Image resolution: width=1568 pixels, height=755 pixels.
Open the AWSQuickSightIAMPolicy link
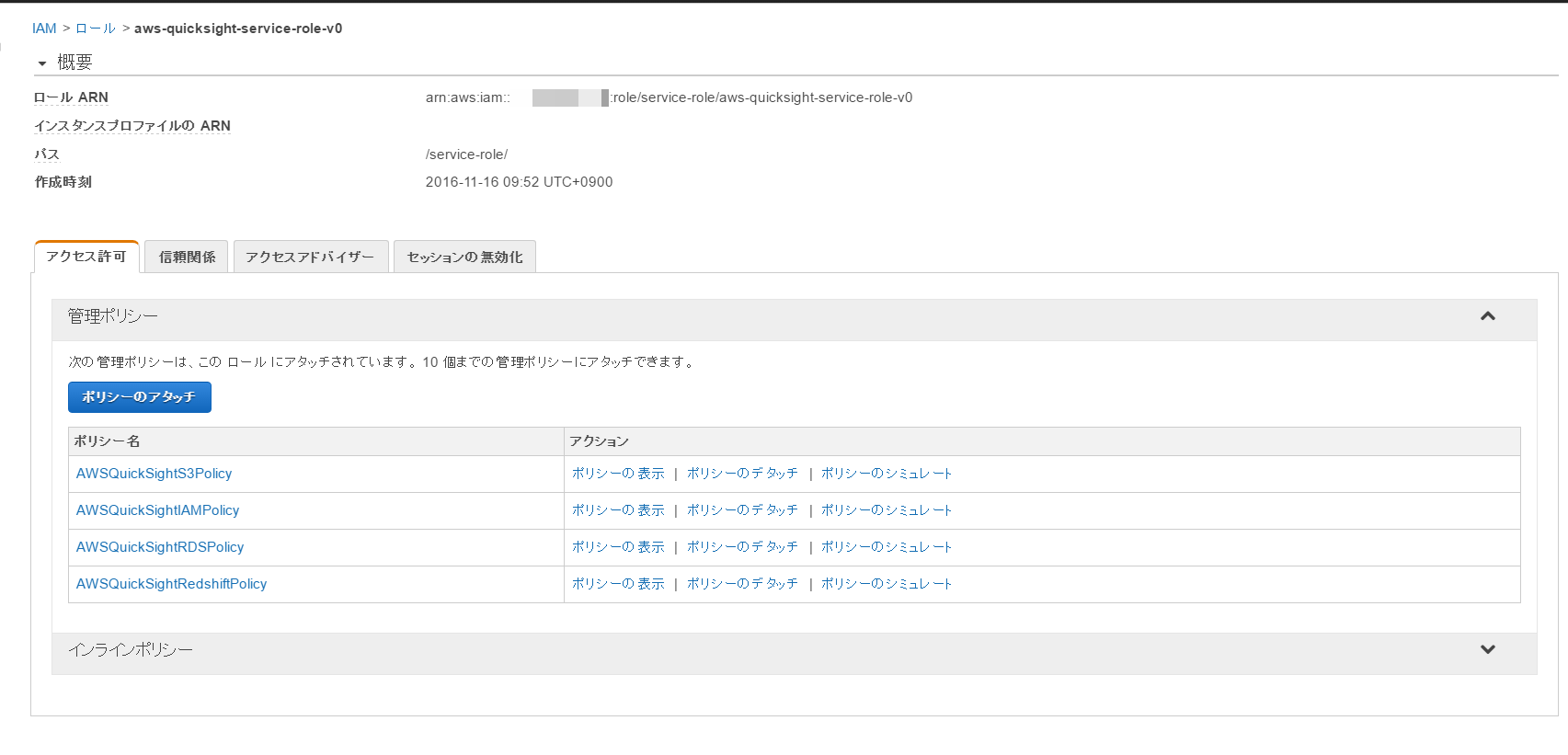tap(157, 510)
